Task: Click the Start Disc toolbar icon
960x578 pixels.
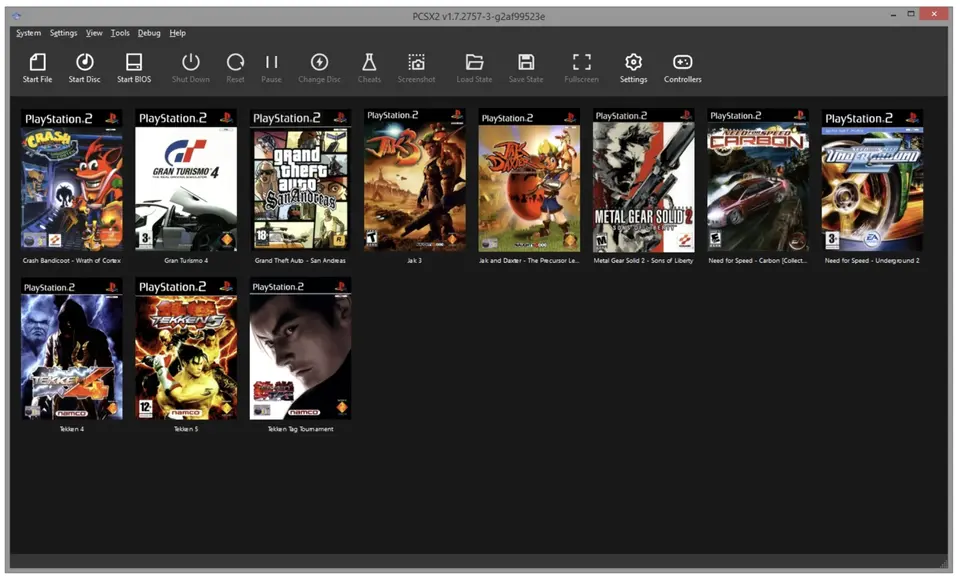Action: (84, 62)
